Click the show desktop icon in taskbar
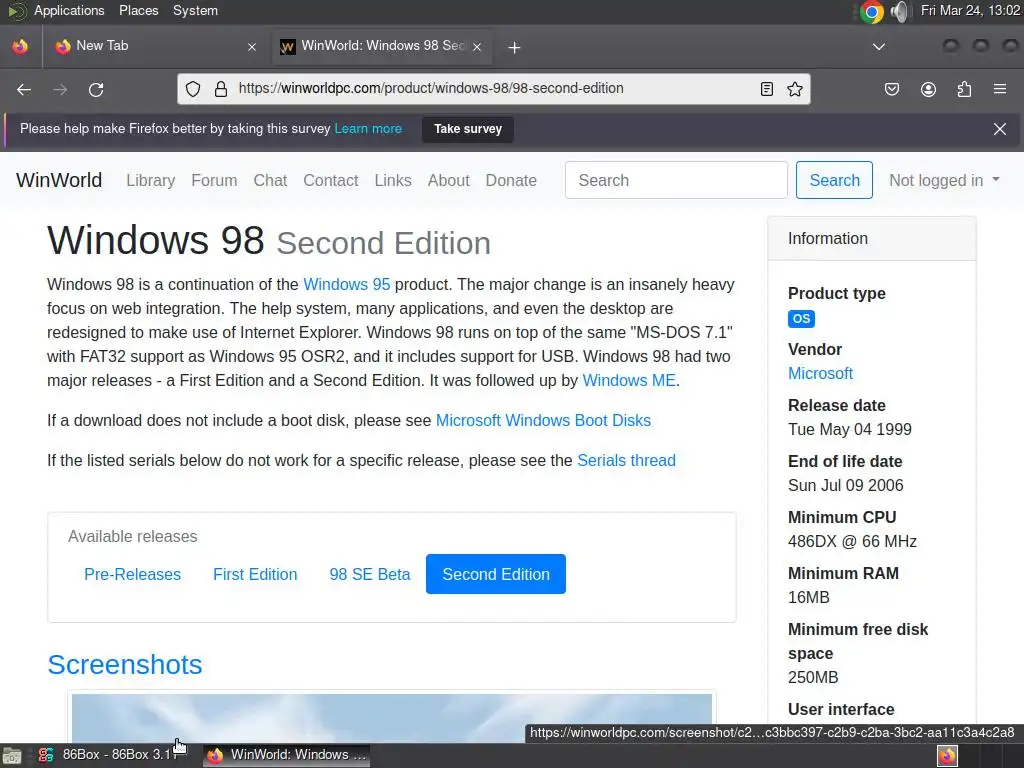The width and height of the screenshot is (1024, 768). point(11,756)
